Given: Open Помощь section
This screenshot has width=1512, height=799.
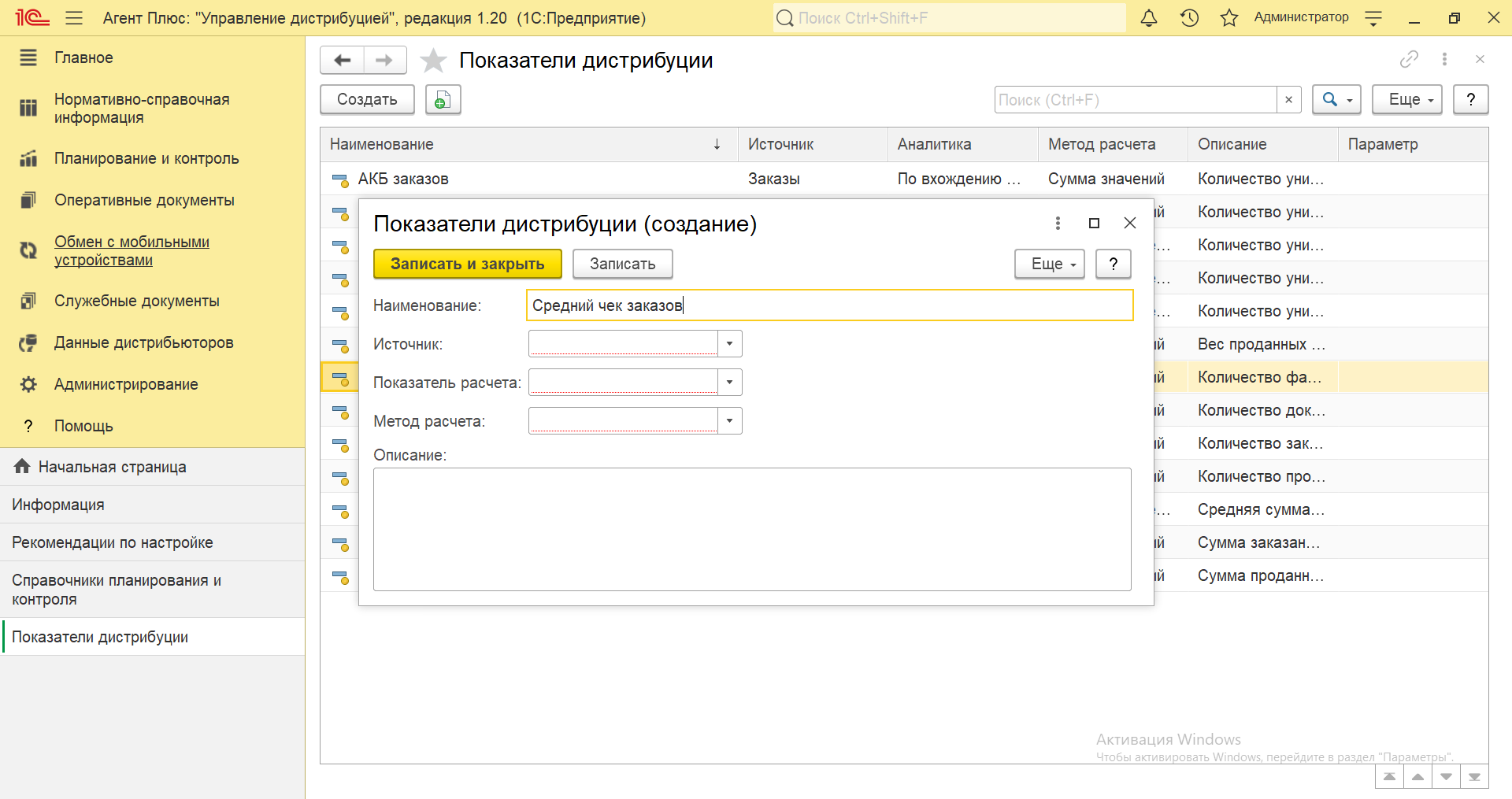Looking at the screenshot, I should (x=83, y=426).
